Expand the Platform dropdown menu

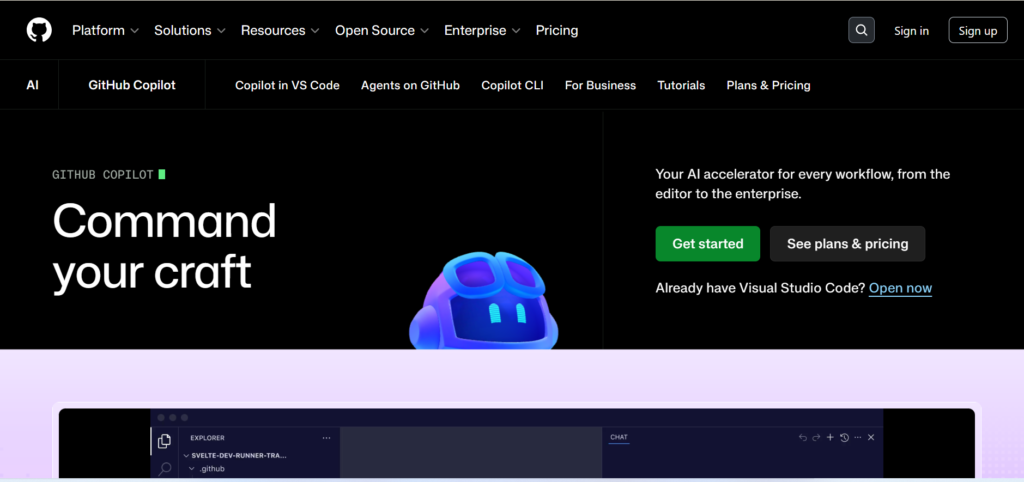click(x=106, y=30)
